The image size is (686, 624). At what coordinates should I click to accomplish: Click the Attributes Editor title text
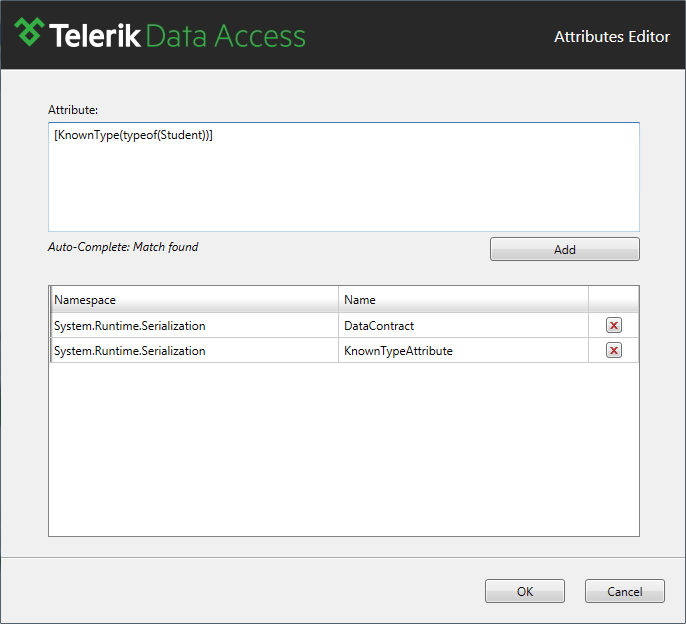612,37
